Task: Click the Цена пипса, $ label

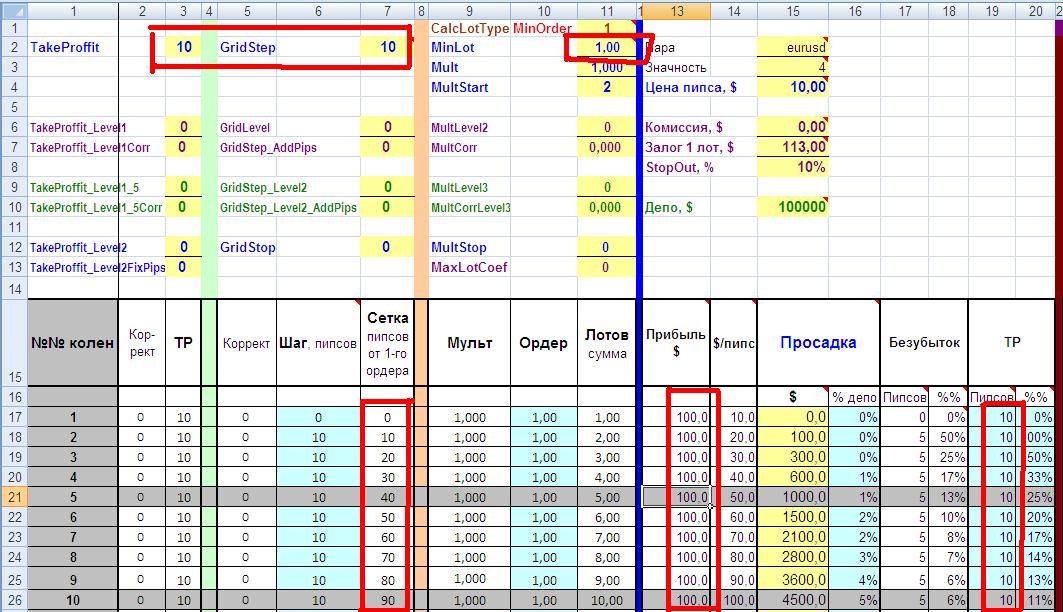Action: 691,87
